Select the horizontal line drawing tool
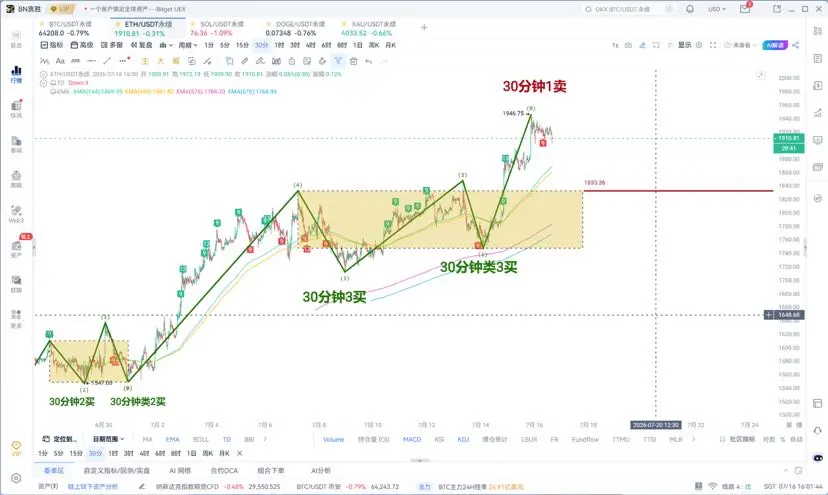The width and height of the screenshot is (828, 495). point(91,61)
